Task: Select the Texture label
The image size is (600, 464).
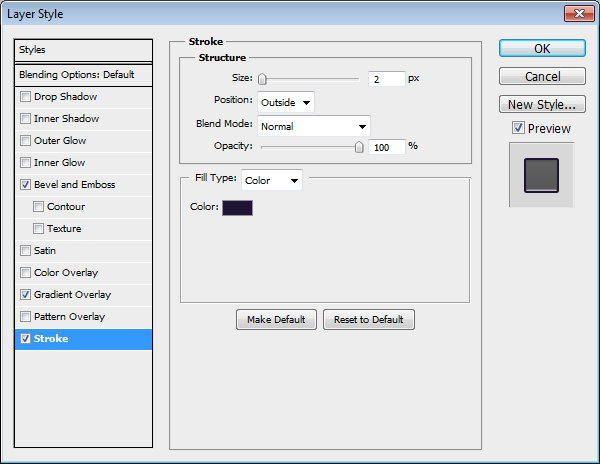Action: [x=64, y=228]
